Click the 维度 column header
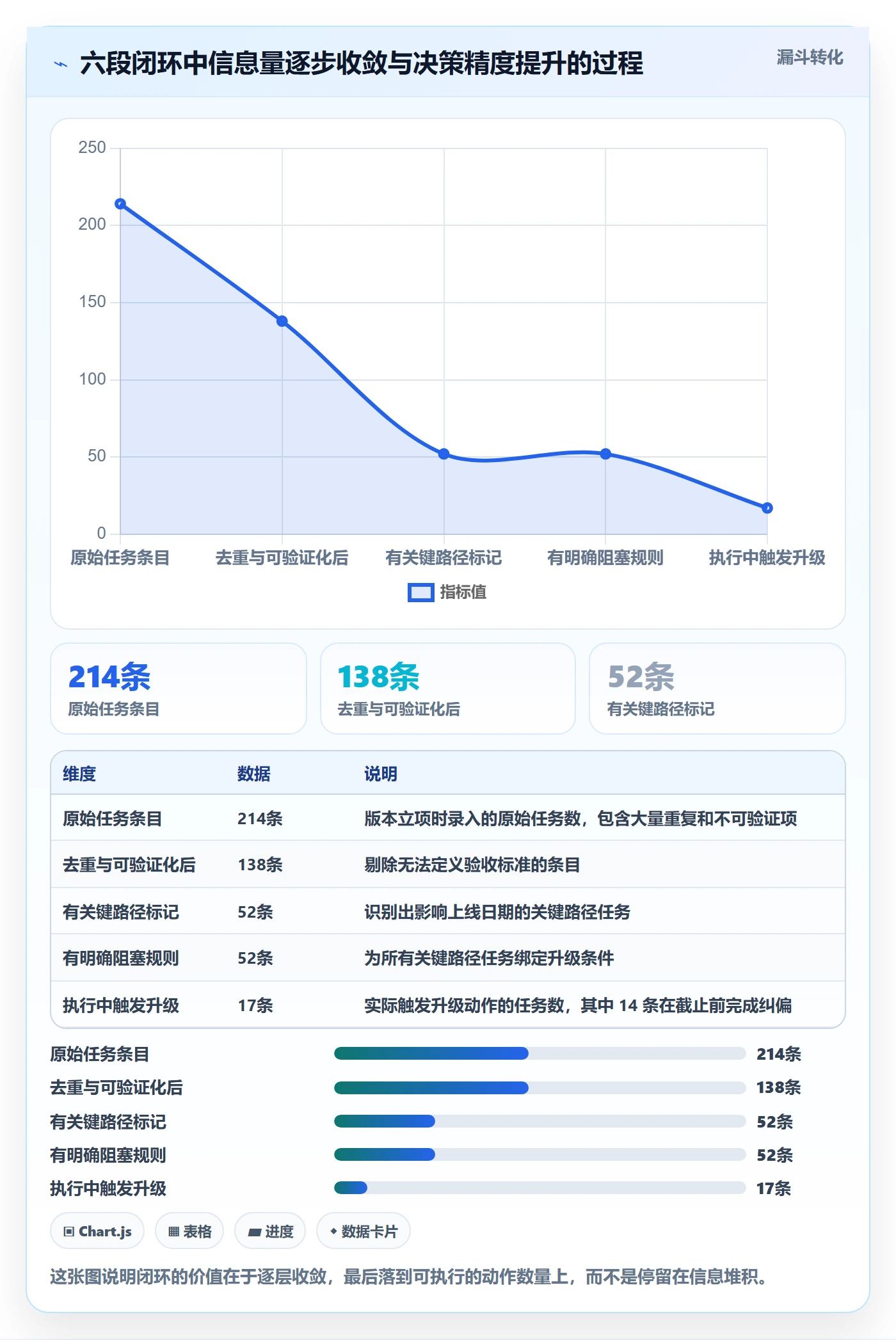 [x=79, y=774]
